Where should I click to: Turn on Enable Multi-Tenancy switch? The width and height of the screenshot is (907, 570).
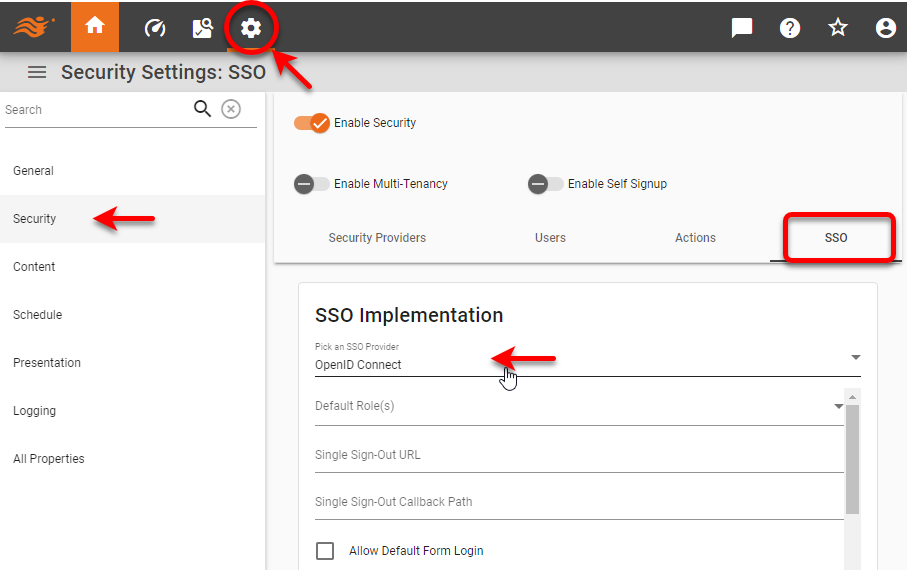312,184
